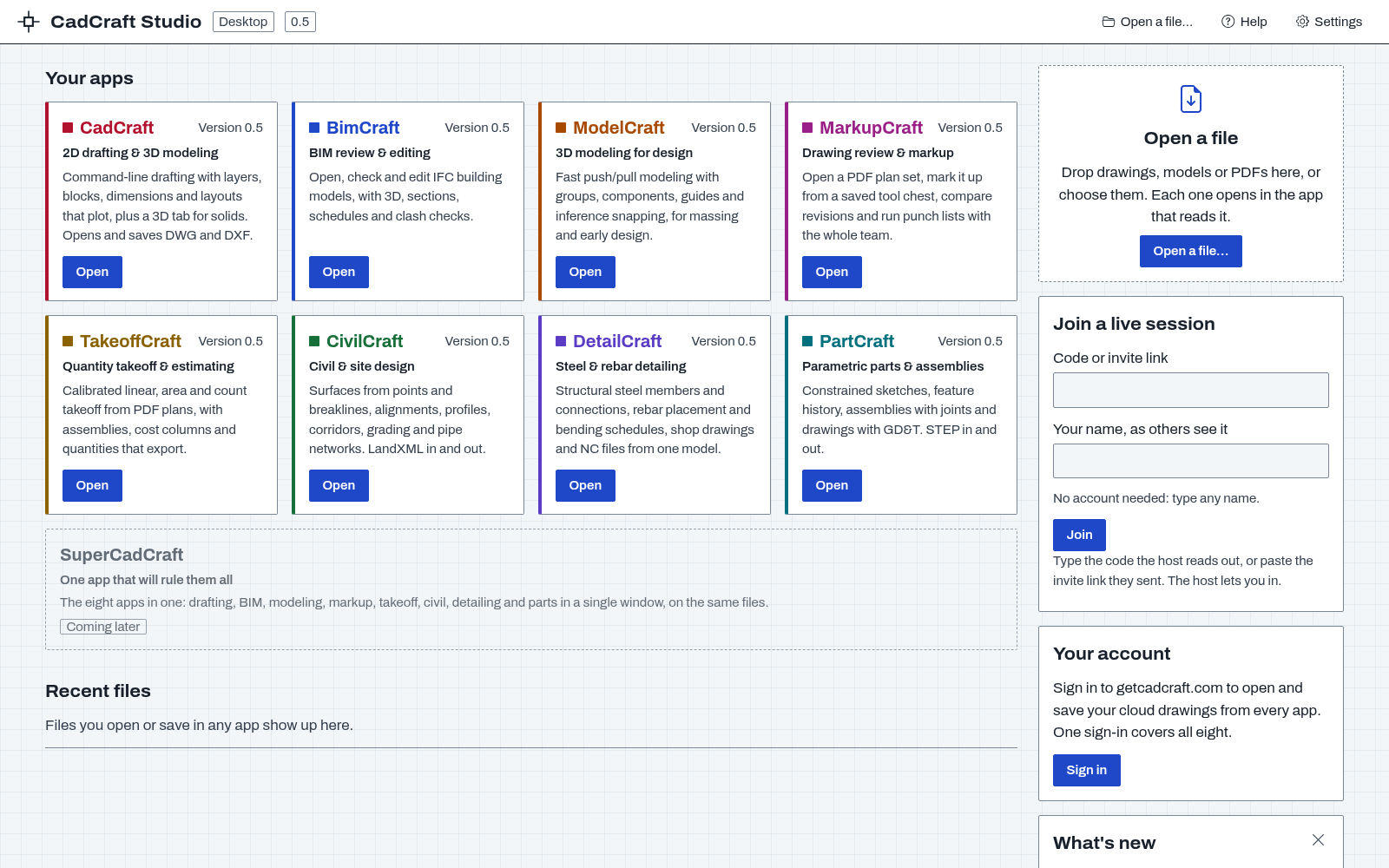The height and width of the screenshot is (868, 1389).
Task: Click "Steel & rebar detailing" subtitle
Action: (x=621, y=366)
